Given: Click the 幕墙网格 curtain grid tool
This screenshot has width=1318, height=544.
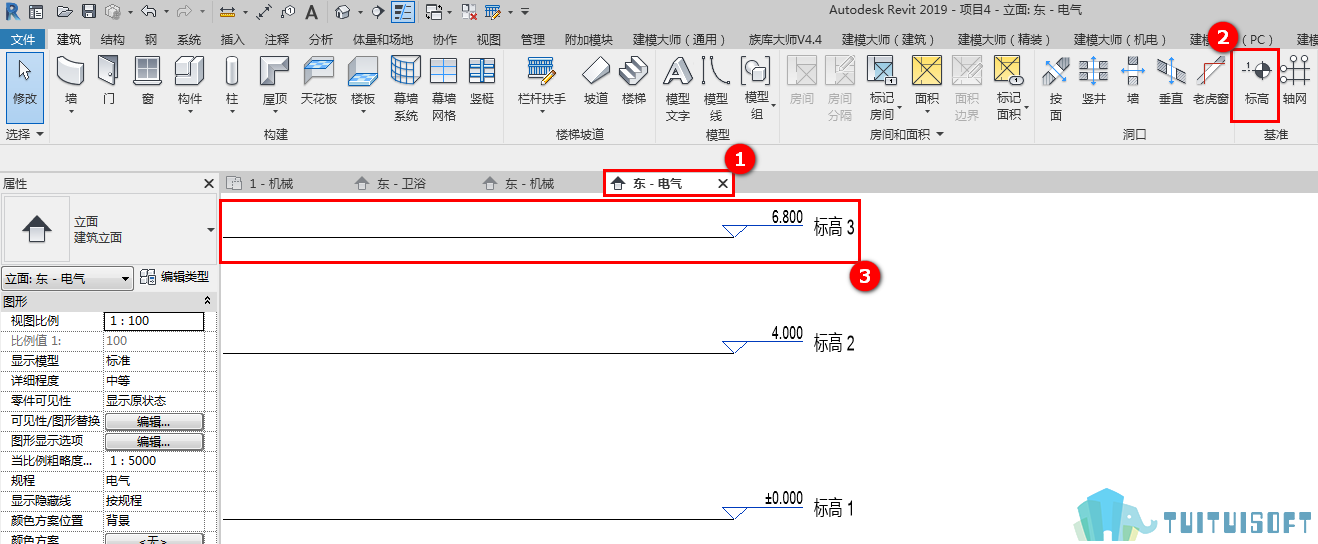Looking at the screenshot, I should click(443, 88).
